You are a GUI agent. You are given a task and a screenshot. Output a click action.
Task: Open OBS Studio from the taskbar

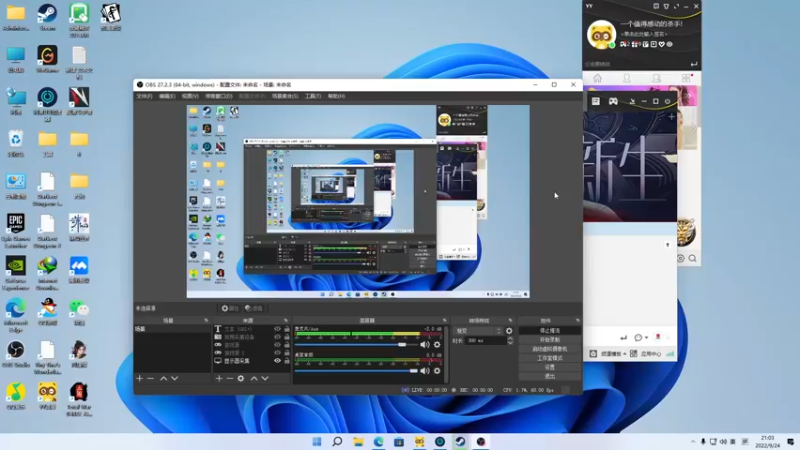pos(481,442)
